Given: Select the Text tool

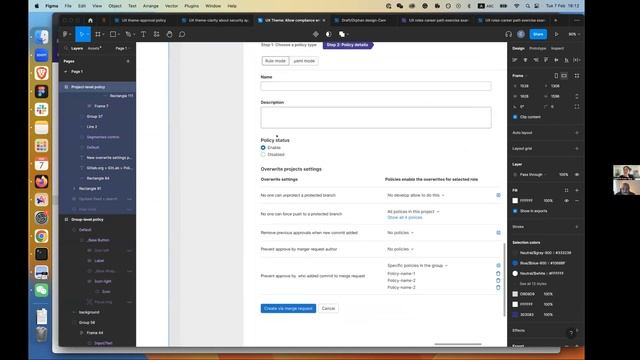Looking at the screenshot, I should click(143, 34).
